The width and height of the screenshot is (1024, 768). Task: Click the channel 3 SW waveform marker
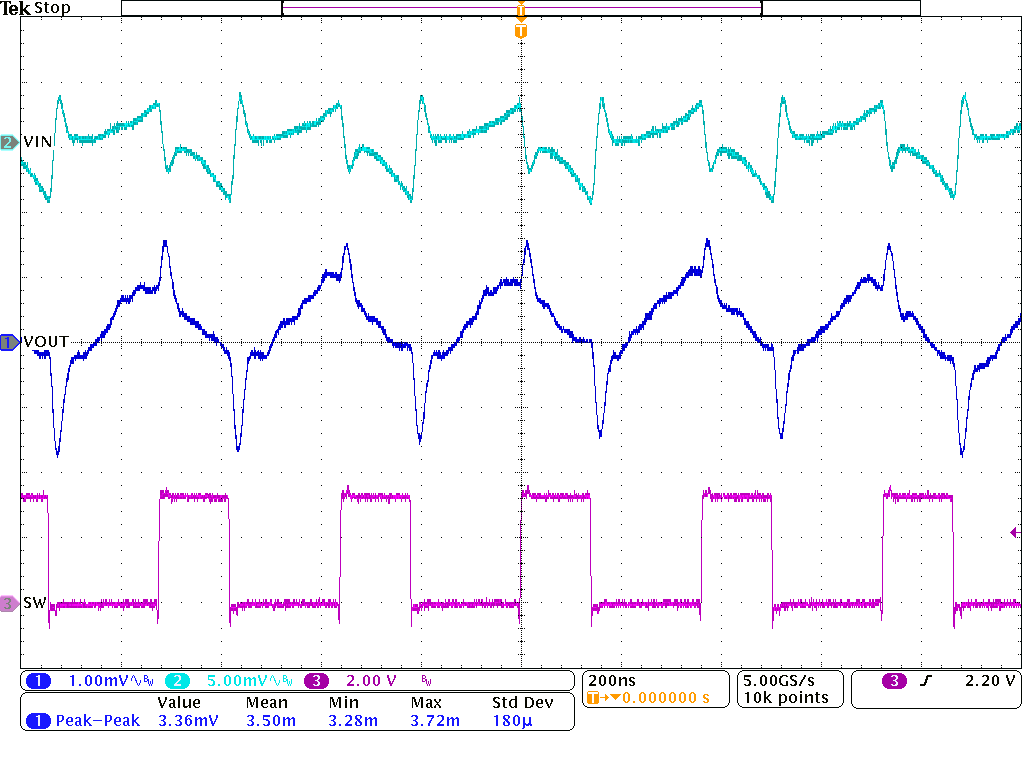coord(8,603)
